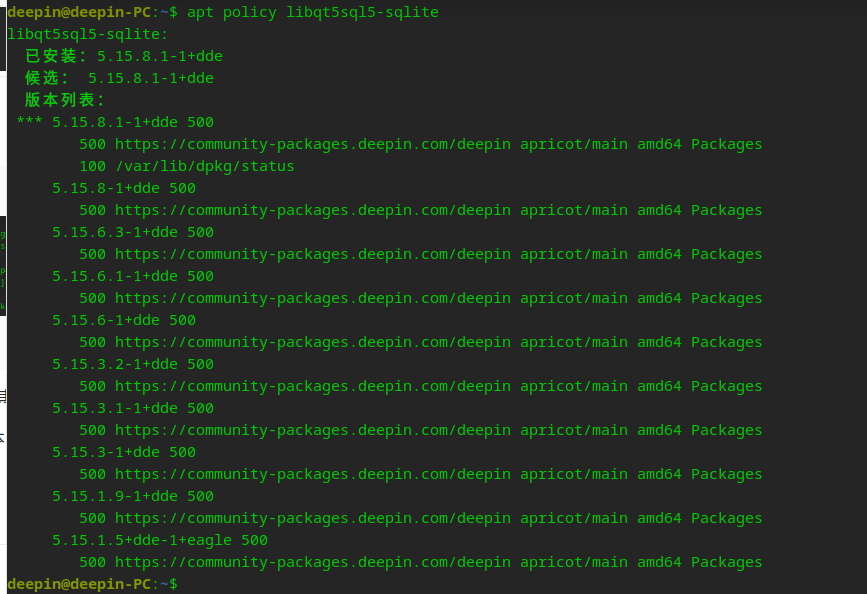The image size is (867, 594).
Task: Click the "已安装: 5.15.8.1-1+dde" installed line
Action: point(124,56)
